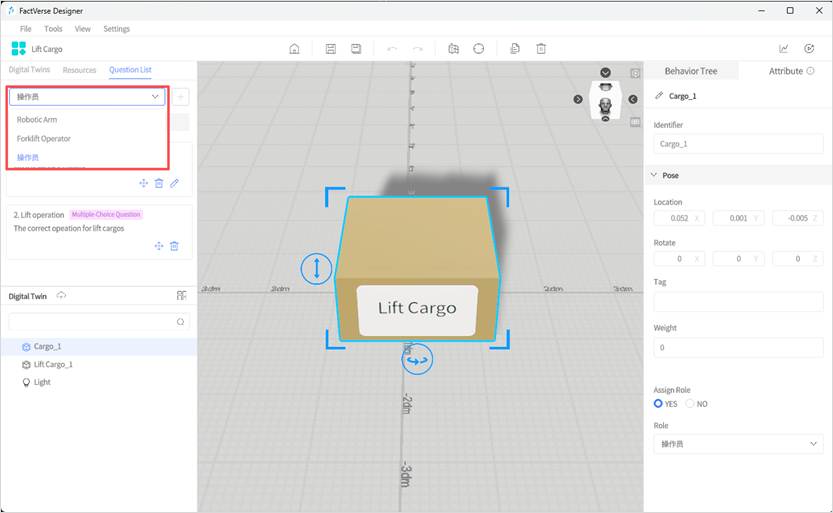Viewport: 833px width, 513px height.
Task: Open the statistics chart icon
Action: tap(783, 49)
